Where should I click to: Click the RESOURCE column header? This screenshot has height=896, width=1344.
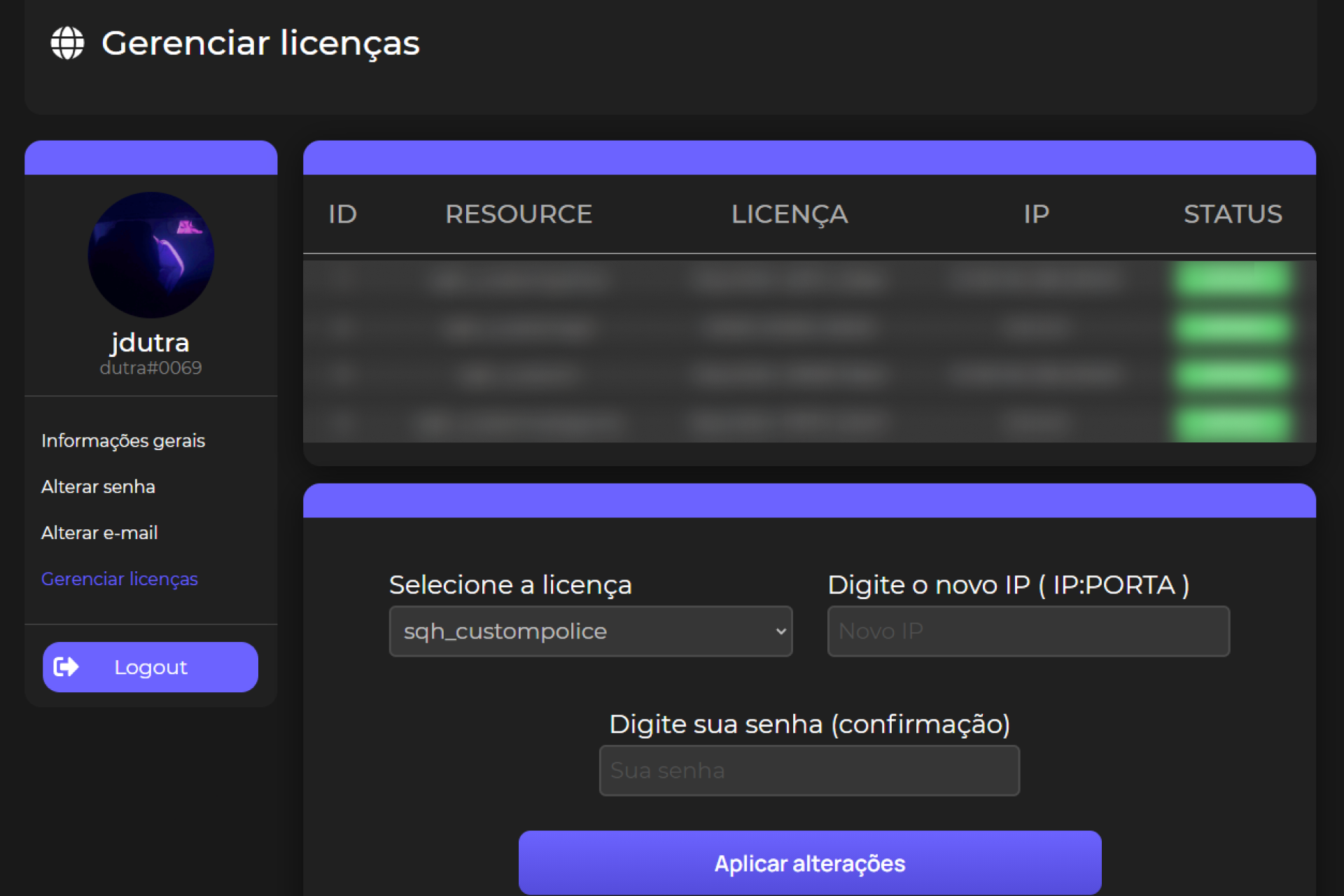click(x=519, y=214)
